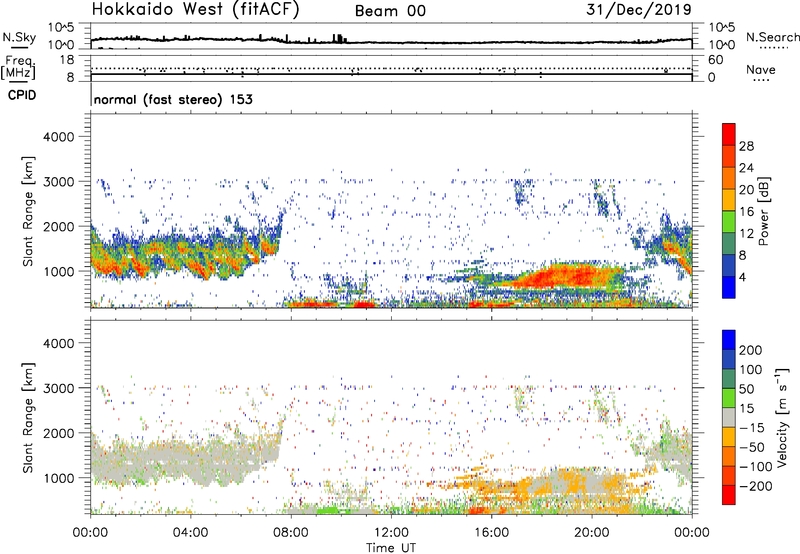Screen dimensions: 800x554
Task: Click the noise sky trace line panel
Action: (391, 36)
